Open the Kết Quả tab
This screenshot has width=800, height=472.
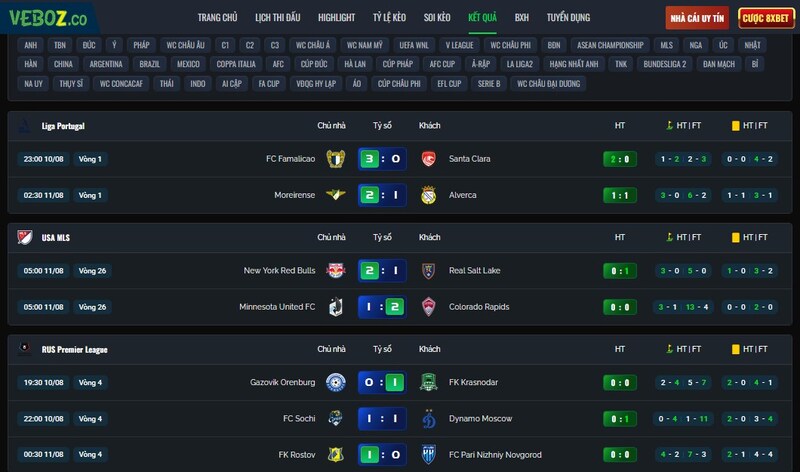(482, 17)
